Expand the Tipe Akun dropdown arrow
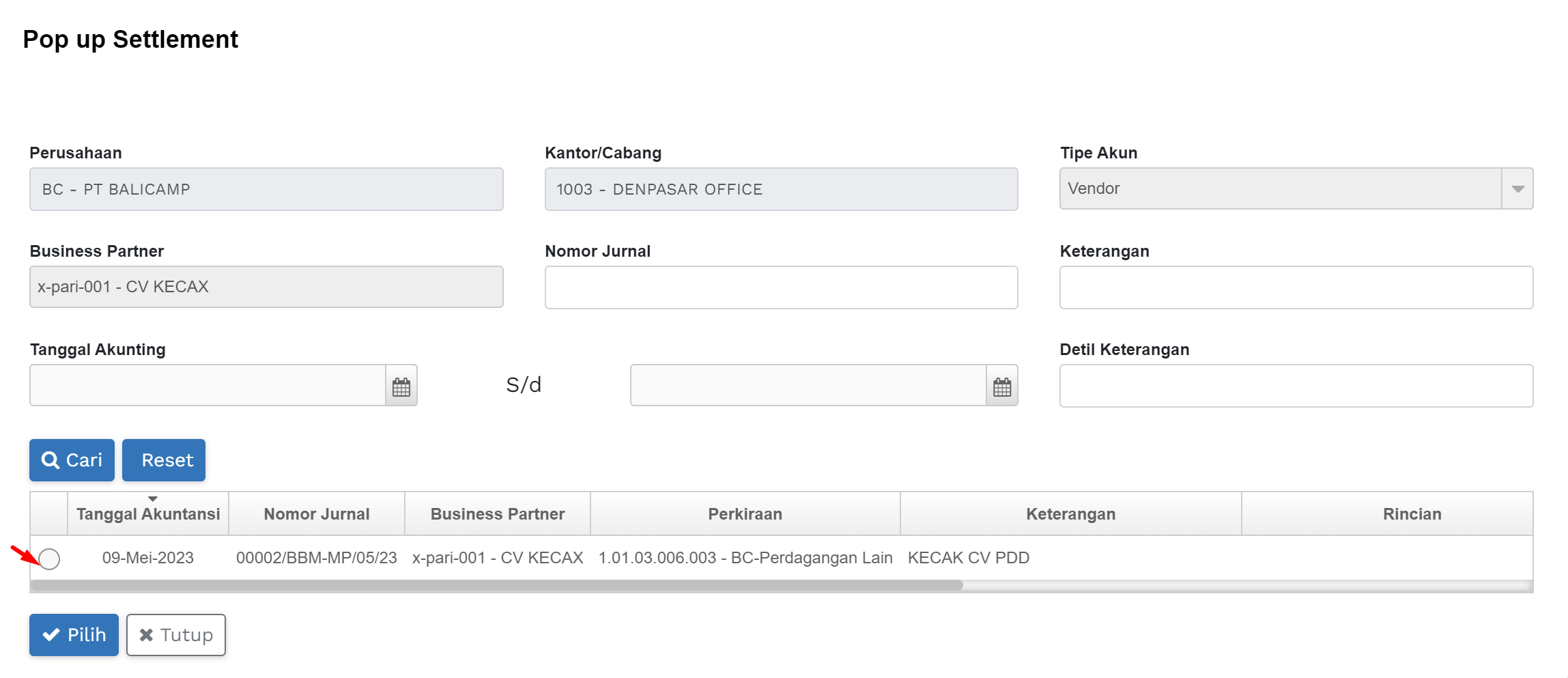 (x=1517, y=189)
